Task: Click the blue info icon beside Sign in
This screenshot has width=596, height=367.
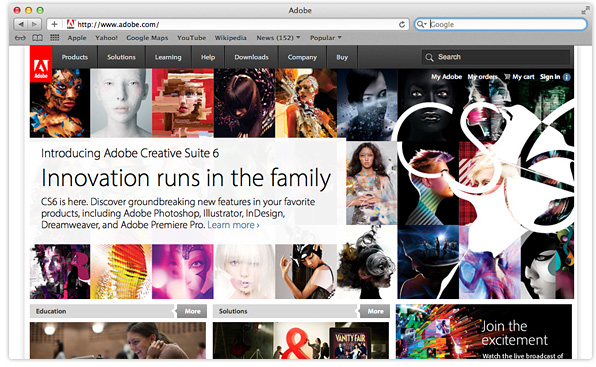Action: pyautogui.click(x=567, y=77)
